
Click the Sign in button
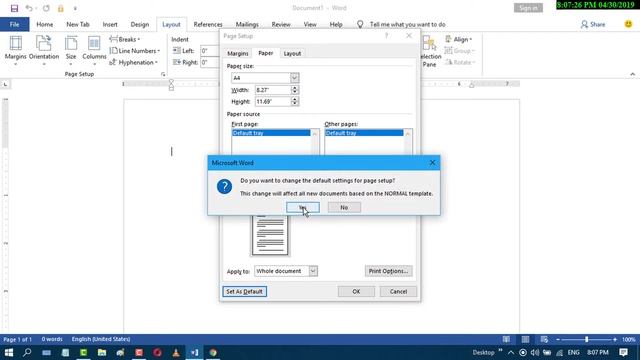(x=528, y=8)
